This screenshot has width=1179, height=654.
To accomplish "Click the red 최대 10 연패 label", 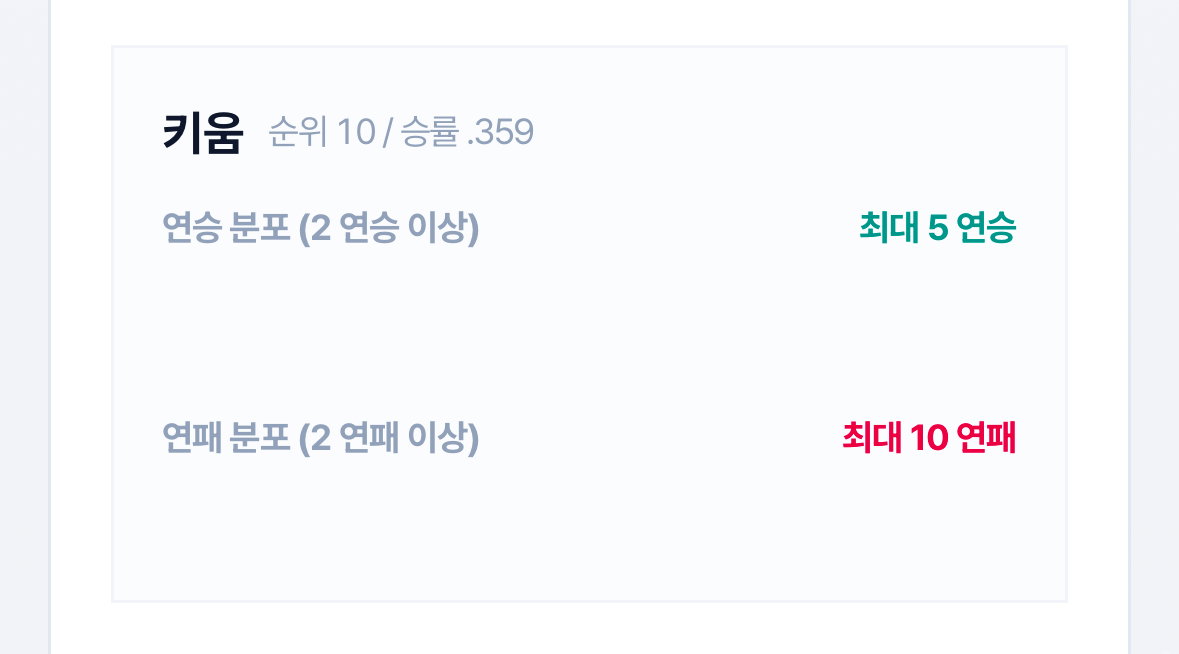I will (929, 438).
